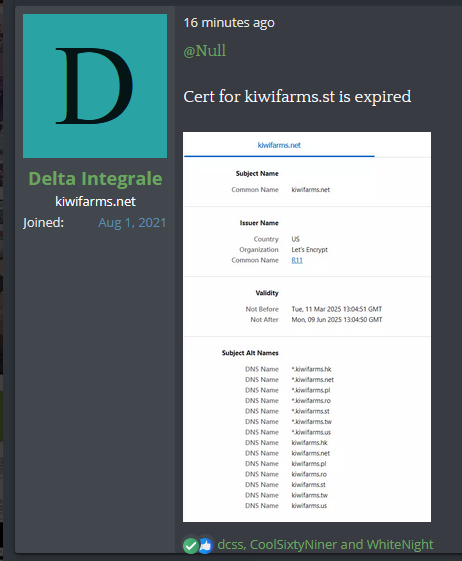Click the kiwifarms.us DNS name entry
This screenshot has width=462, height=561.
point(309,506)
